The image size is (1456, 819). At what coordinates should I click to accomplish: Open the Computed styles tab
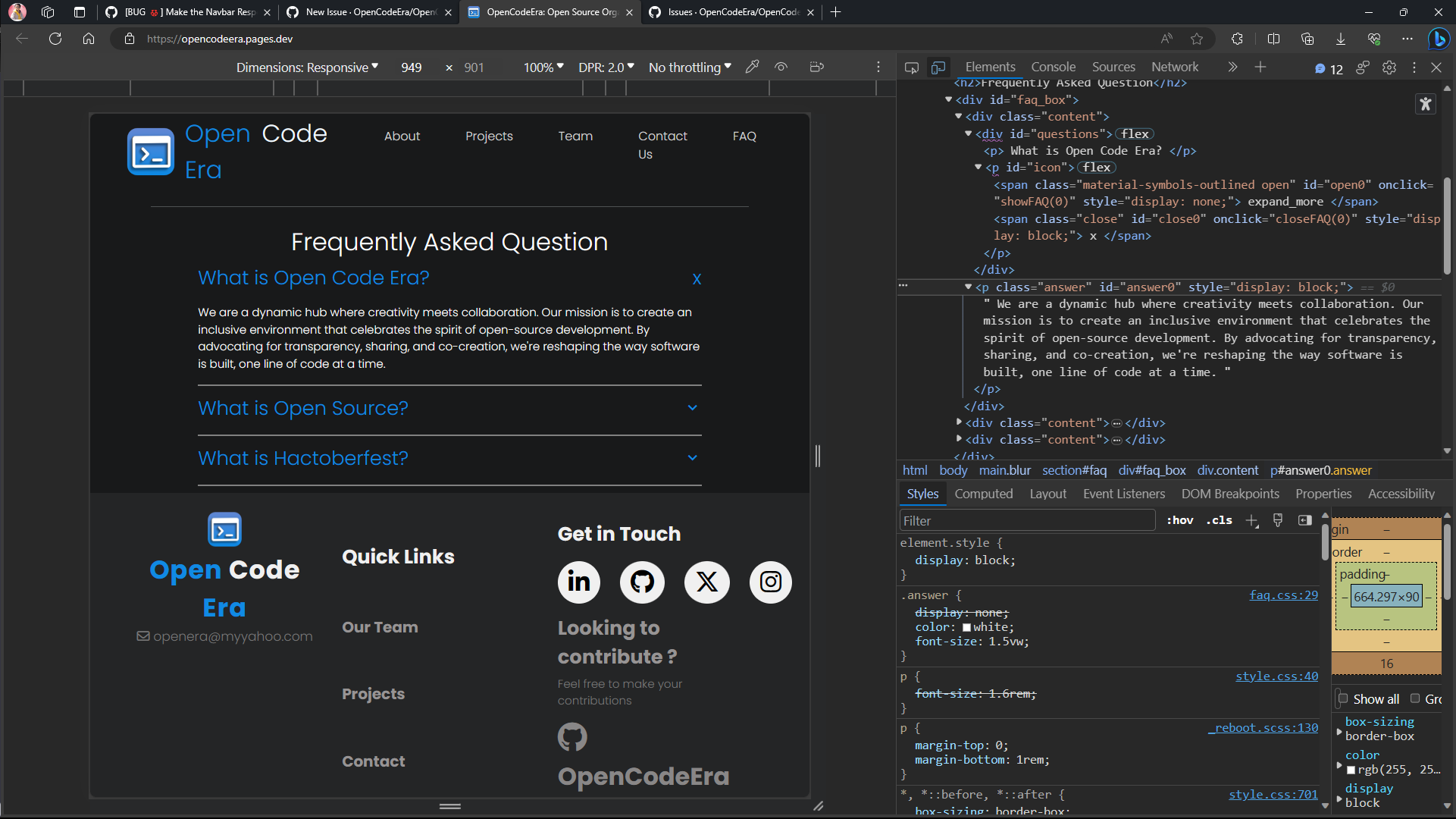(984, 494)
